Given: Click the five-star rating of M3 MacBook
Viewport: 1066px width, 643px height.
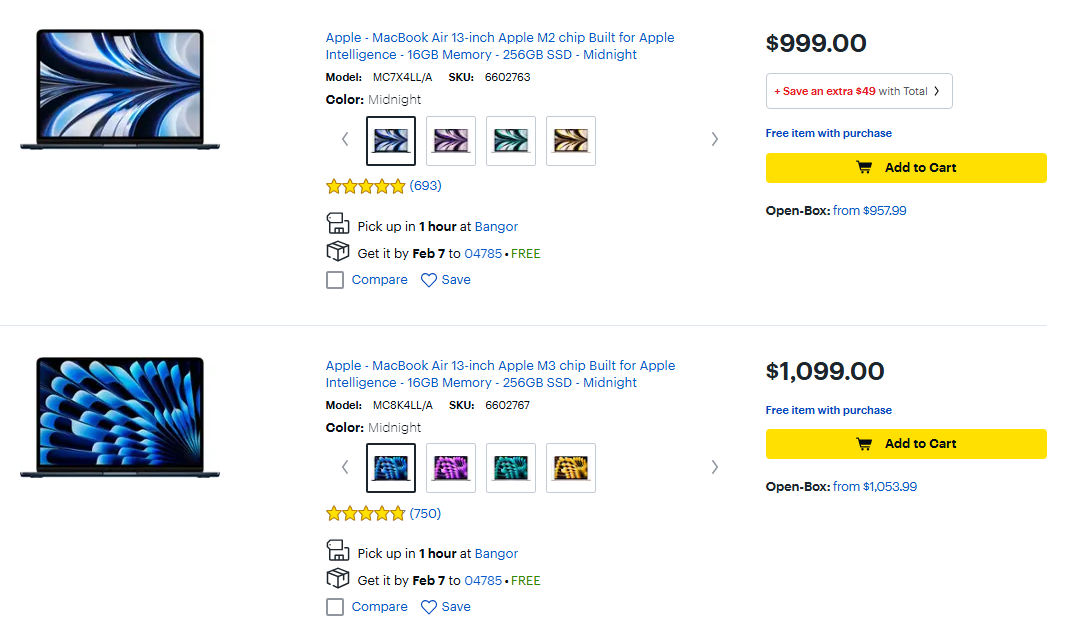Looking at the screenshot, I should coord(366,514).
